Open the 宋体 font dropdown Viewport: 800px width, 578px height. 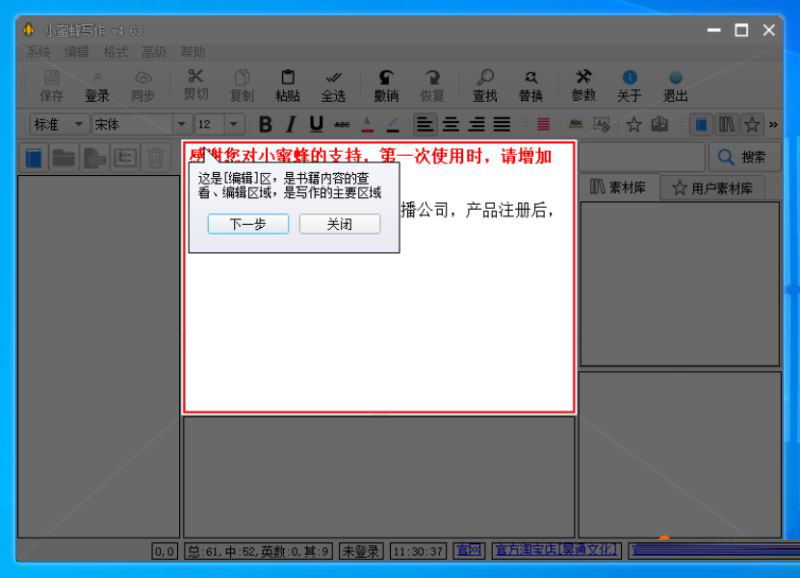181,124
